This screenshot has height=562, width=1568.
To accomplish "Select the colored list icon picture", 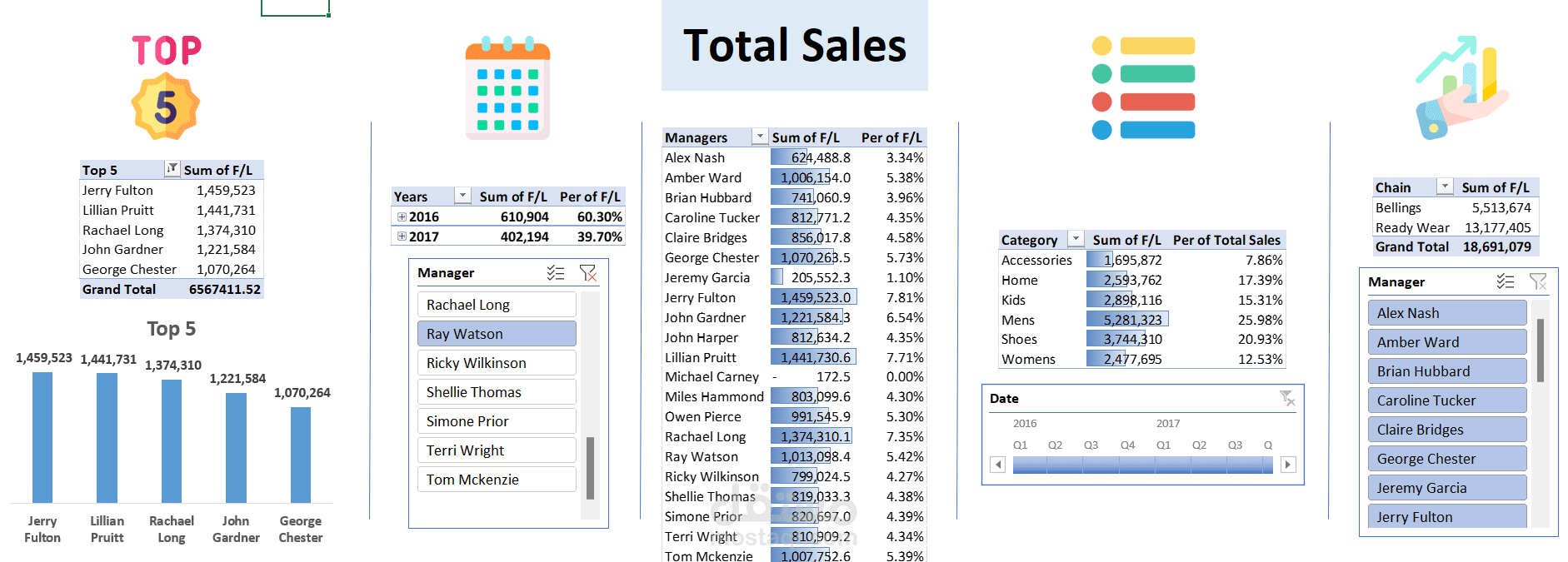I will point(1143,87).
